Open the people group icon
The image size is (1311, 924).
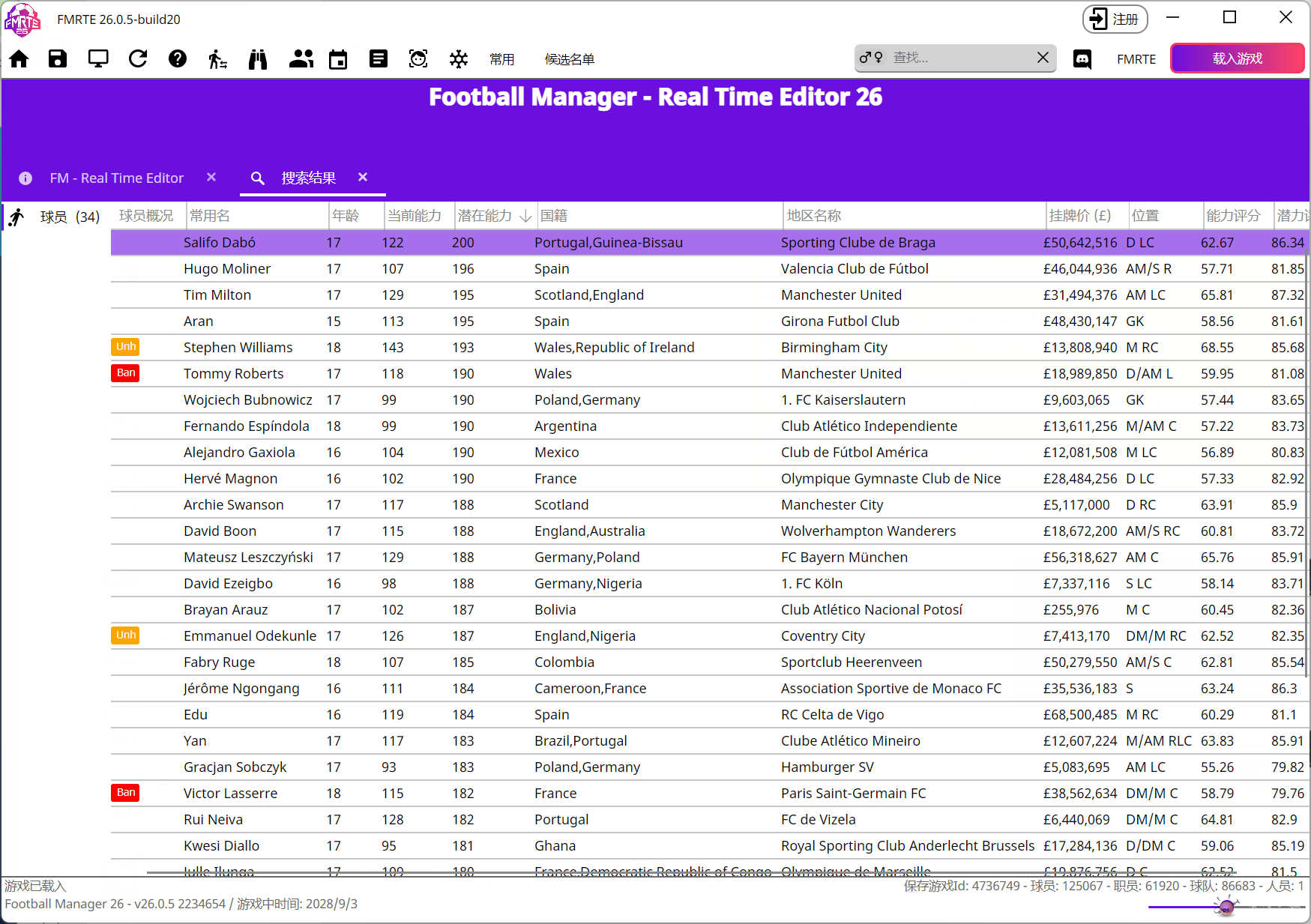point(301,59)
